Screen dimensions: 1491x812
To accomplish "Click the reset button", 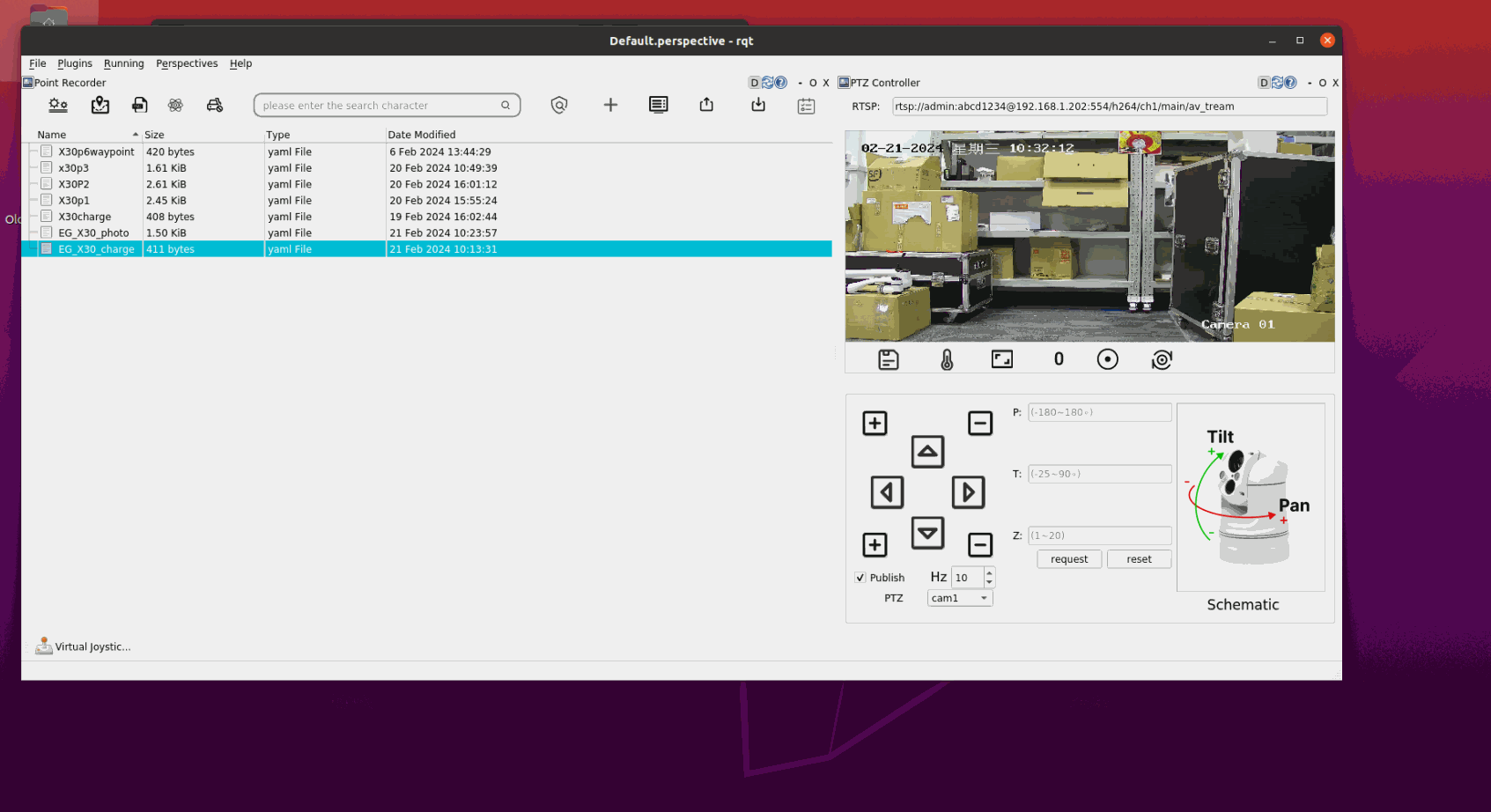I will coord(1139,559).
